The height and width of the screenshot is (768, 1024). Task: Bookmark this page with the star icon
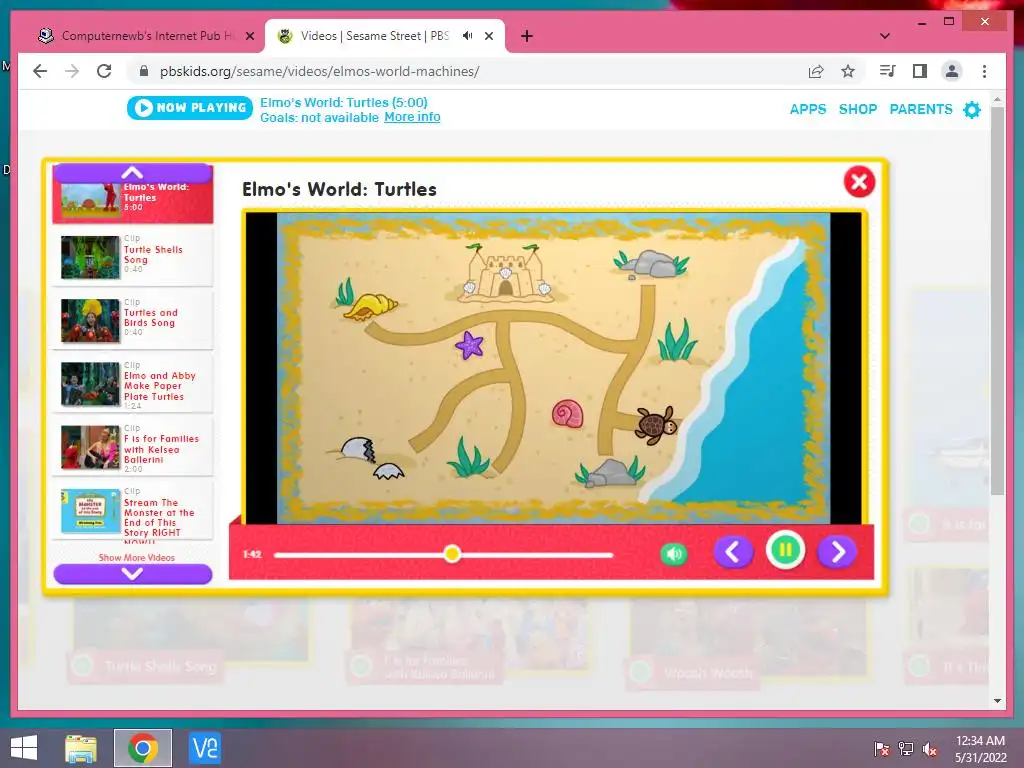pos(848,71)
